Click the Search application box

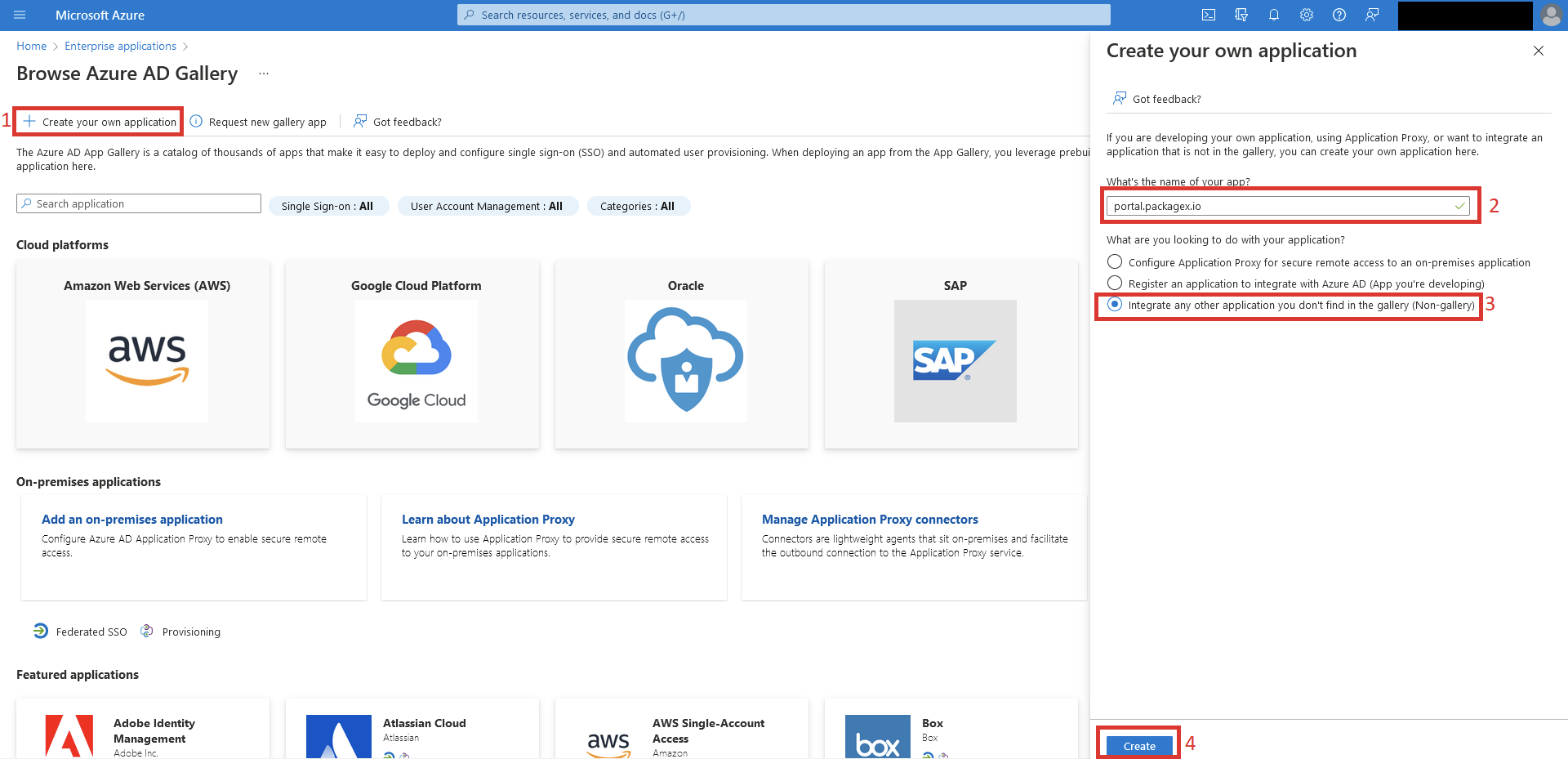tap(139, 203)
